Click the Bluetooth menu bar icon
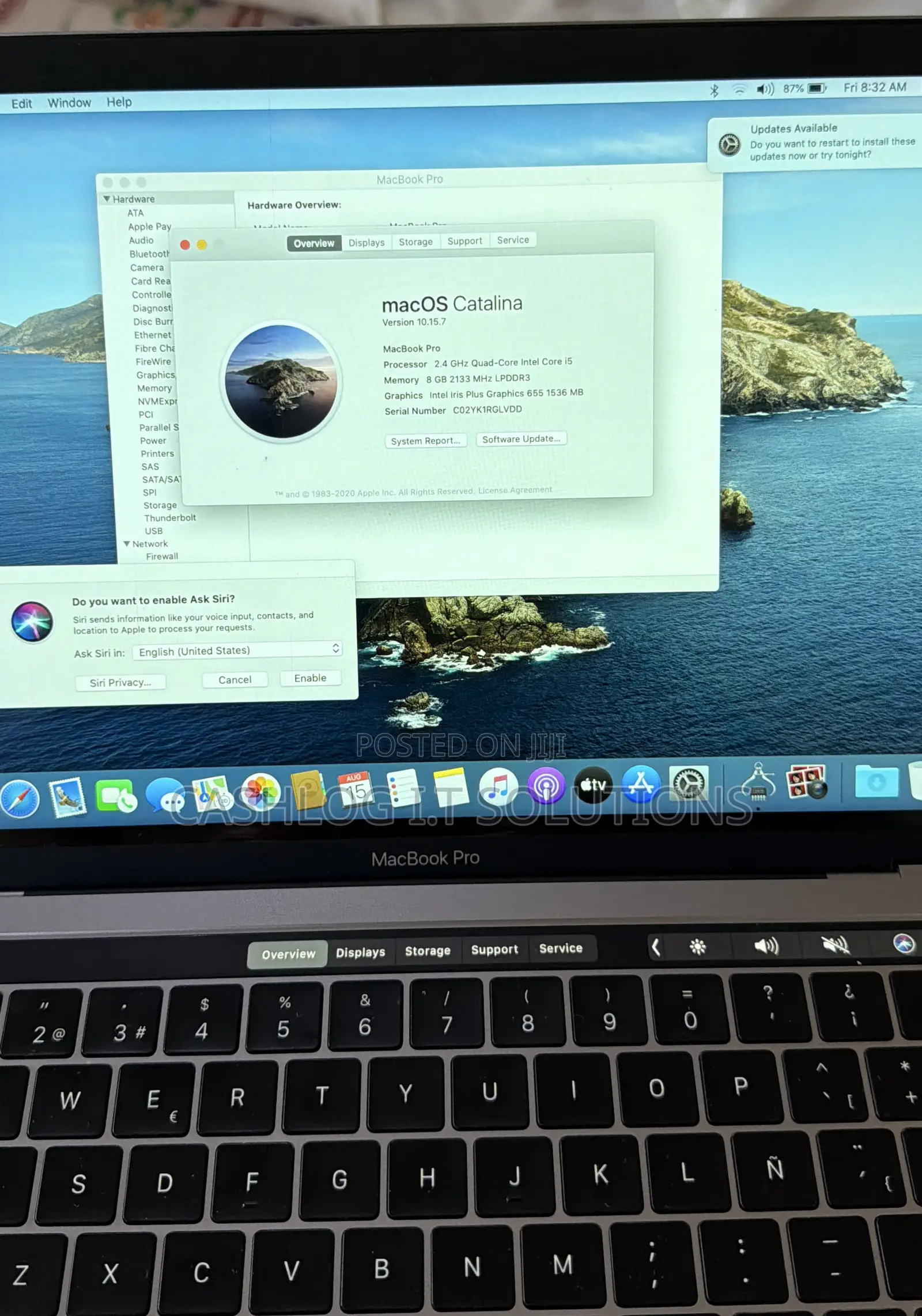The height and width of the screenshot is (1316, 922). coord(714,90)
